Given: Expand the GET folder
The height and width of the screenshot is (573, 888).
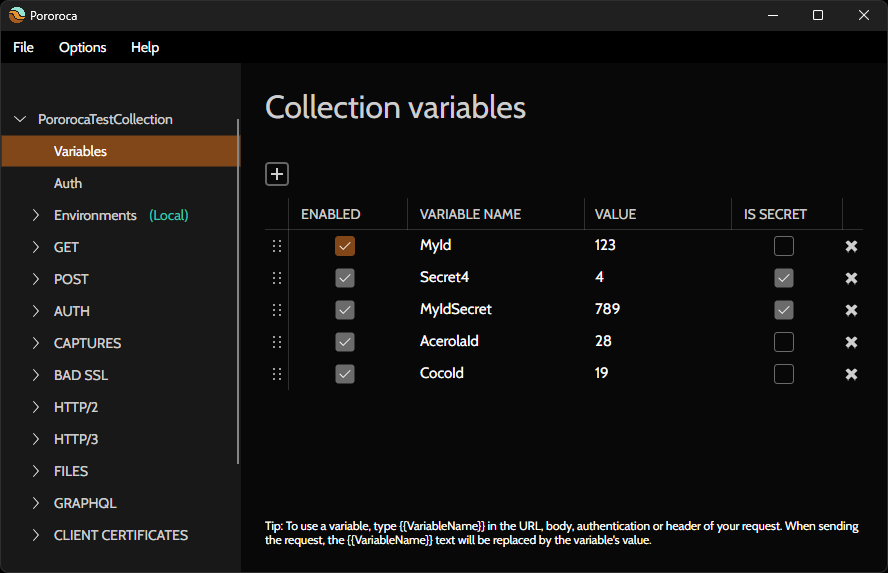Looking at the screenshot, I should pyautogui.click(x=36, y=247).
